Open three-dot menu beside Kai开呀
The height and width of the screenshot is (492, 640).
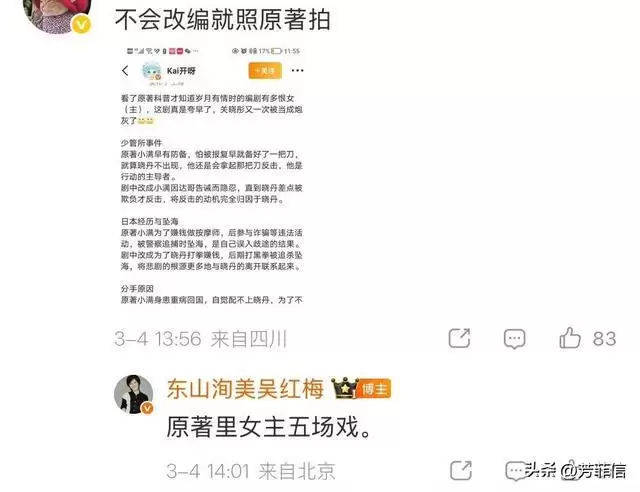pyautogui.click(x=298, y=71)
